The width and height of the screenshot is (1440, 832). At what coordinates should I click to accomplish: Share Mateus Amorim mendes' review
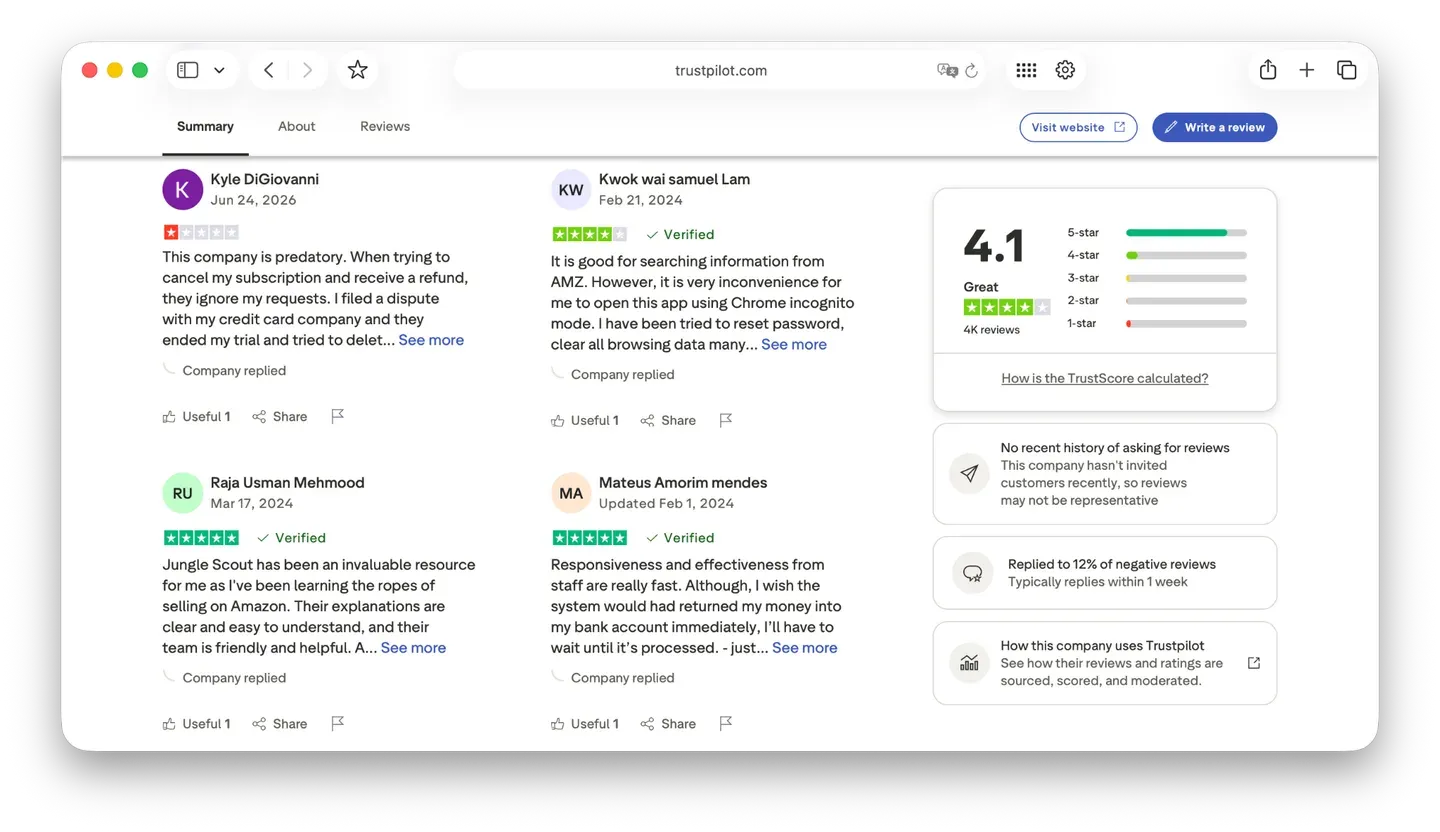(668, 724)
